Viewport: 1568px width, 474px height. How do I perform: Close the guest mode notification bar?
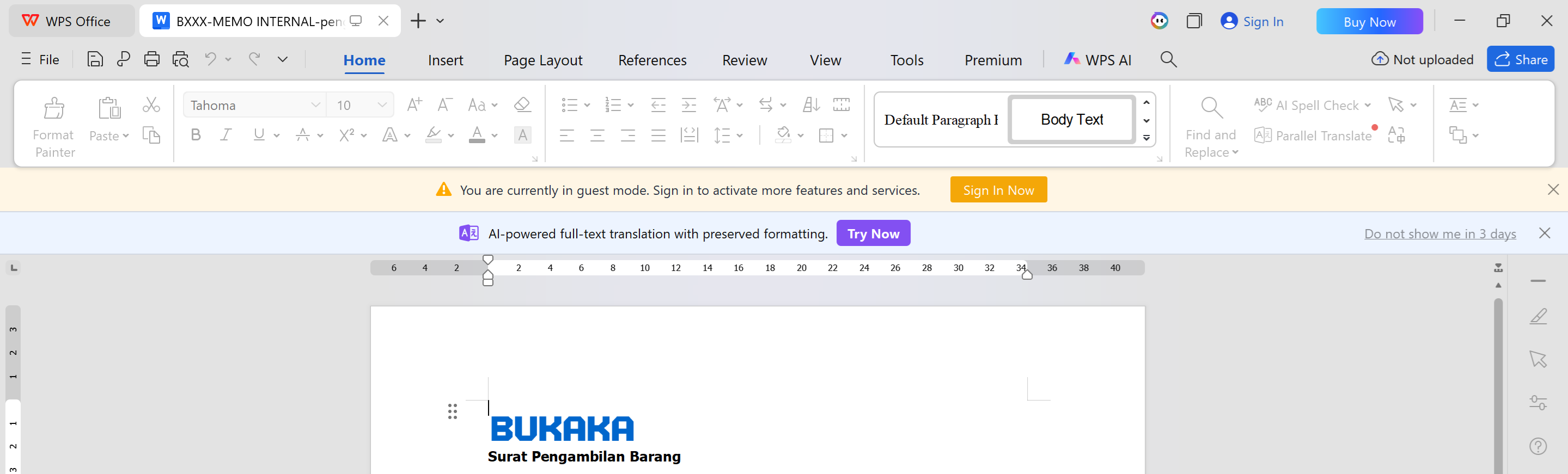pos(1553,190)
